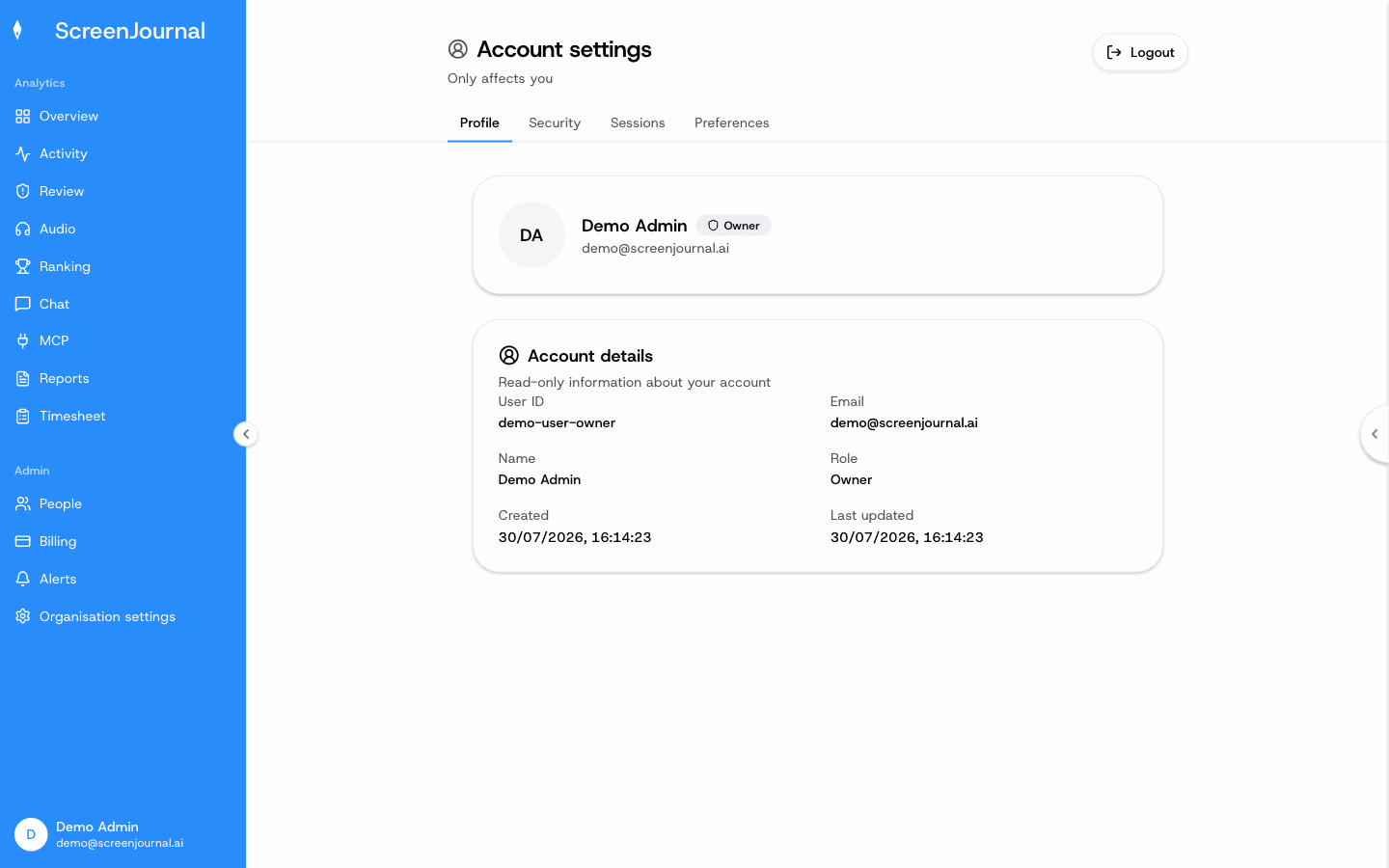Click the D avatar in sidebar footer
The height and width of the screenshot is (868, 1389).
click(x=31, y=834)
